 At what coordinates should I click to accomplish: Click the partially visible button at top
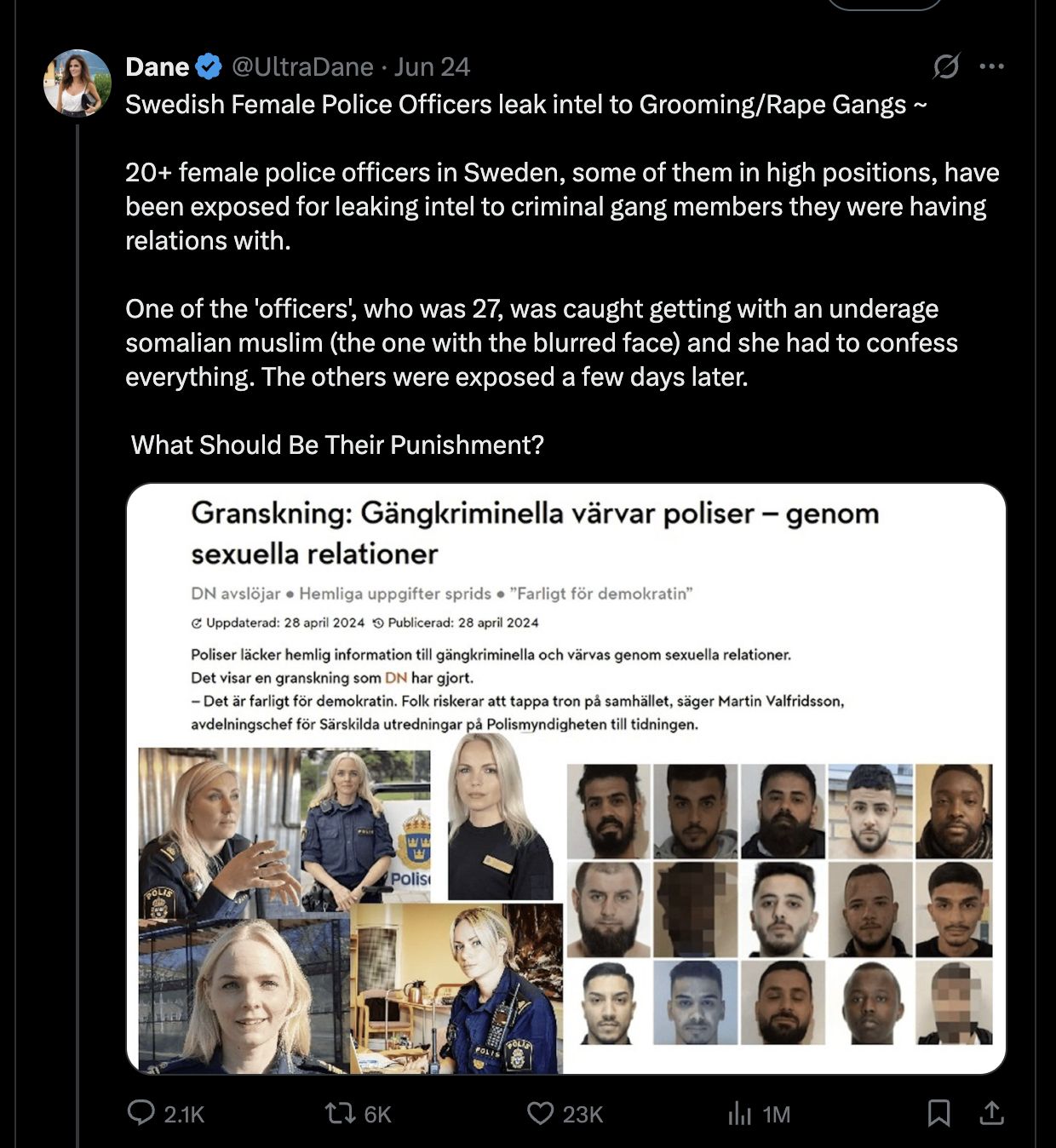click(x=885, y=4)
